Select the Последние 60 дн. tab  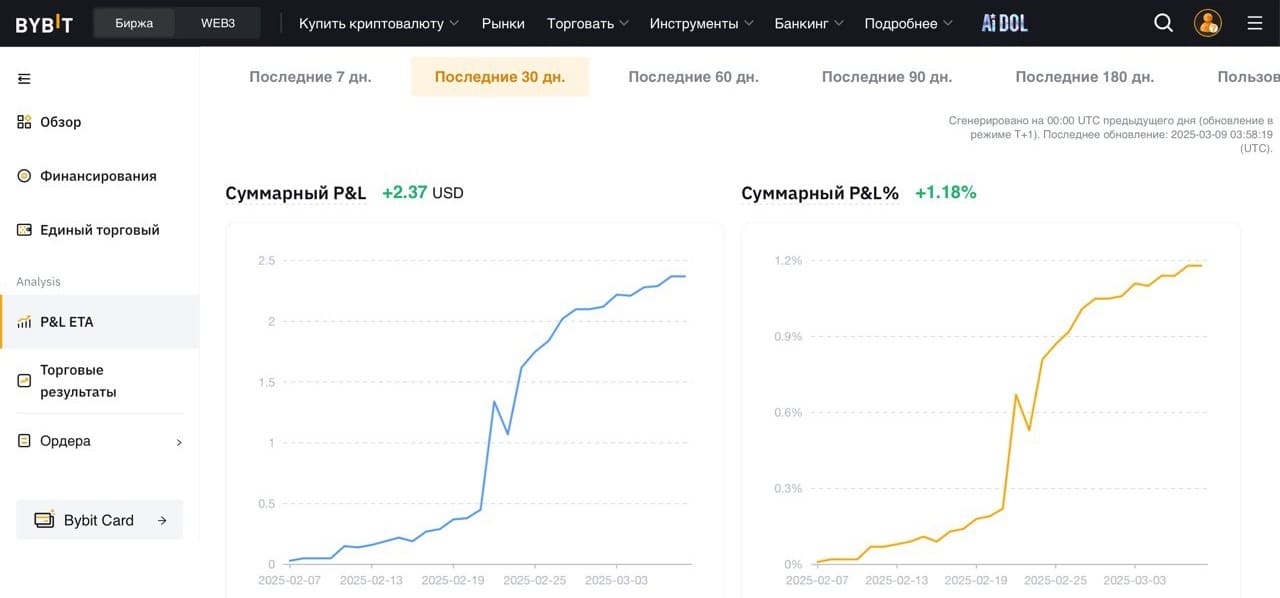click(693, 77)
